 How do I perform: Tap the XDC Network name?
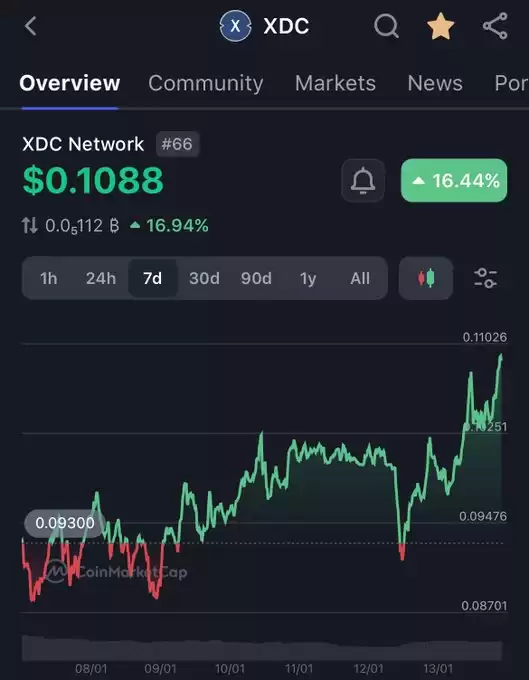click(x=83, y=144)
